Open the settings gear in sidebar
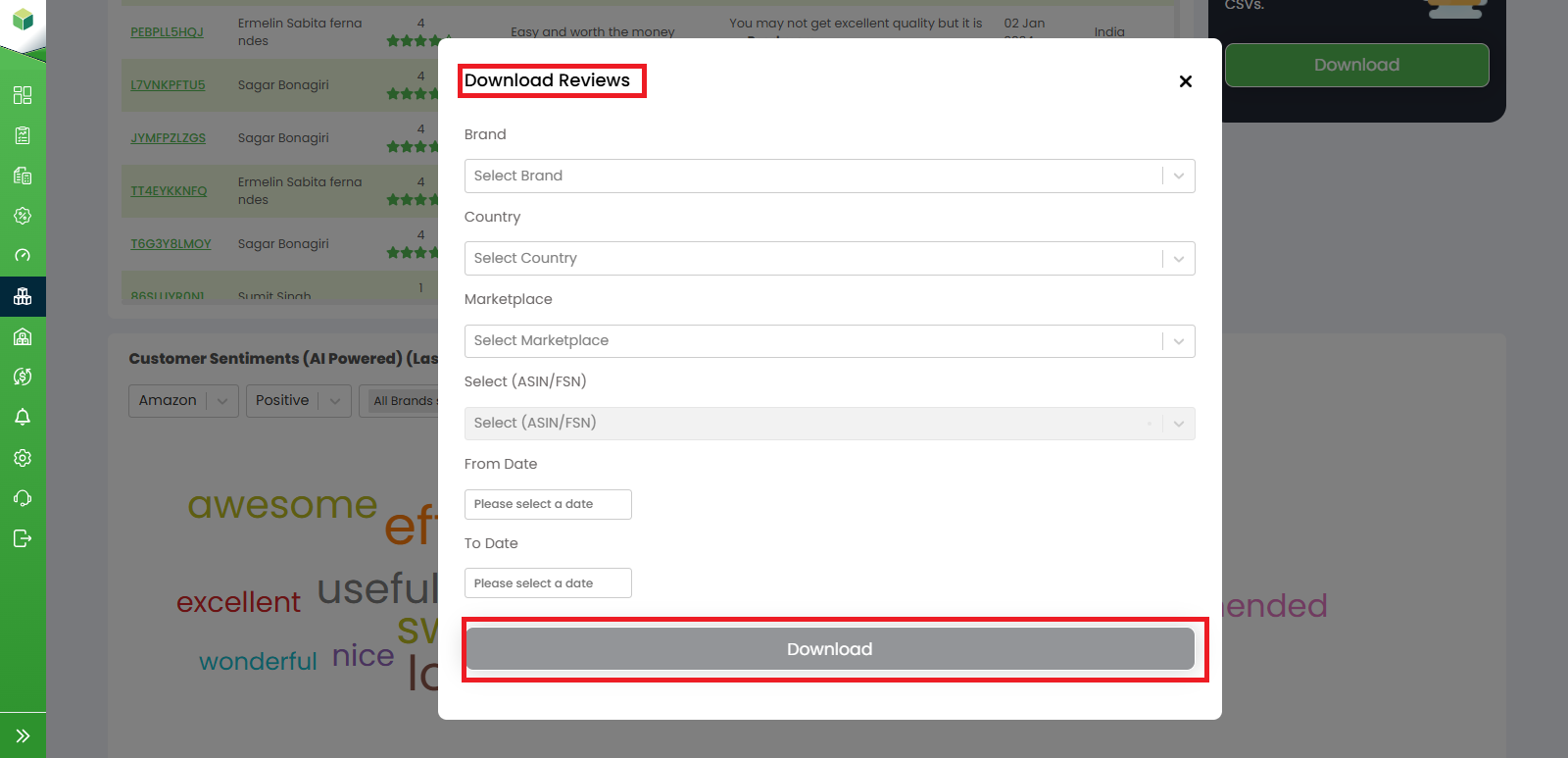1568x758 pixels. point(23,458)
